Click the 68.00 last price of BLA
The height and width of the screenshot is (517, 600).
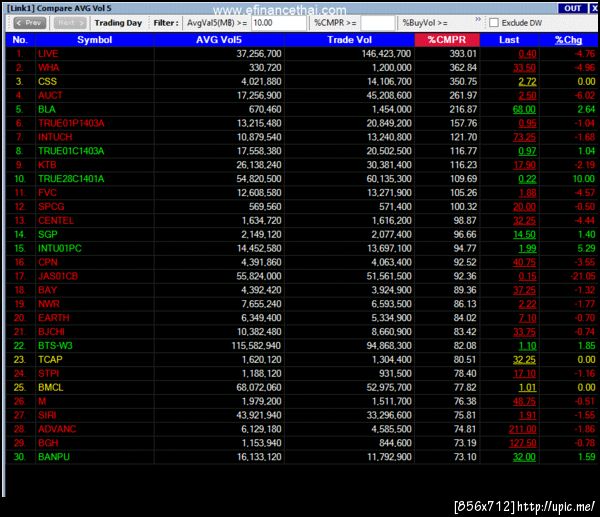pos(524,109)
